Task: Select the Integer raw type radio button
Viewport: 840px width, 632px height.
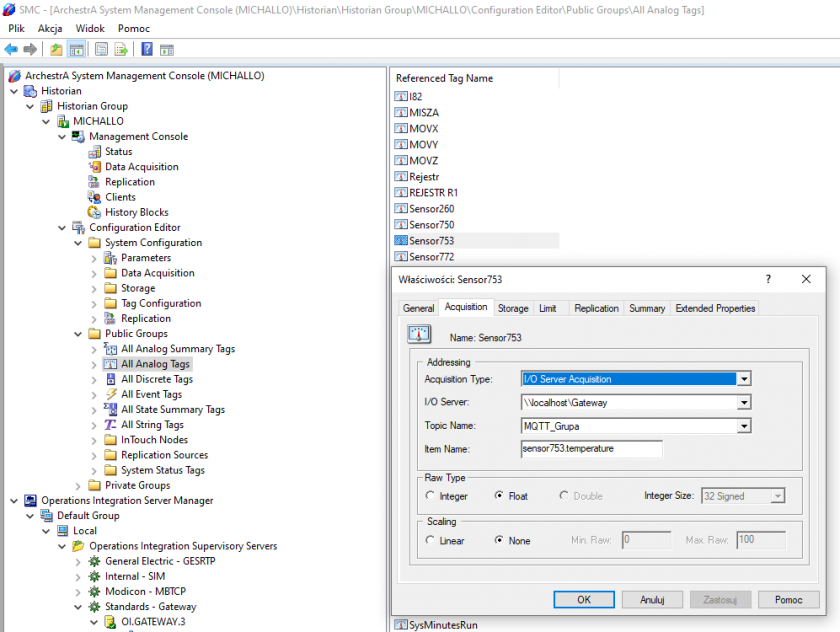Action: point(431,496)
